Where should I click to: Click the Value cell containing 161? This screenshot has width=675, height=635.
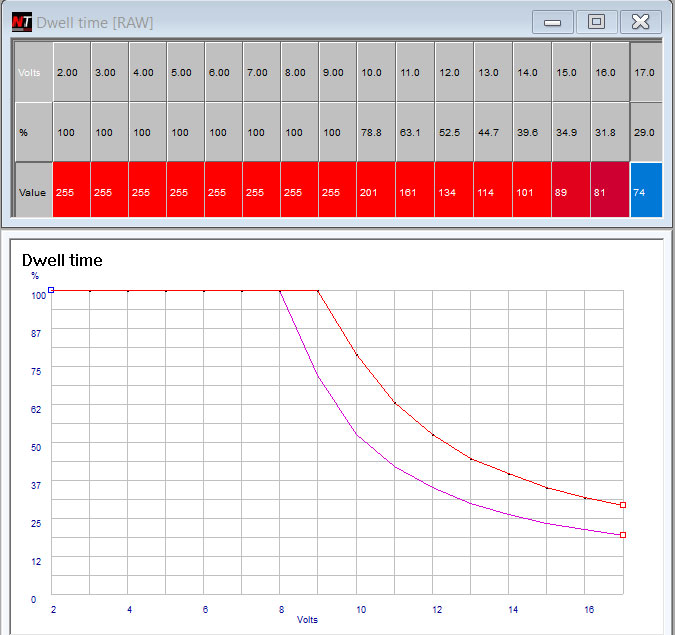414,192
